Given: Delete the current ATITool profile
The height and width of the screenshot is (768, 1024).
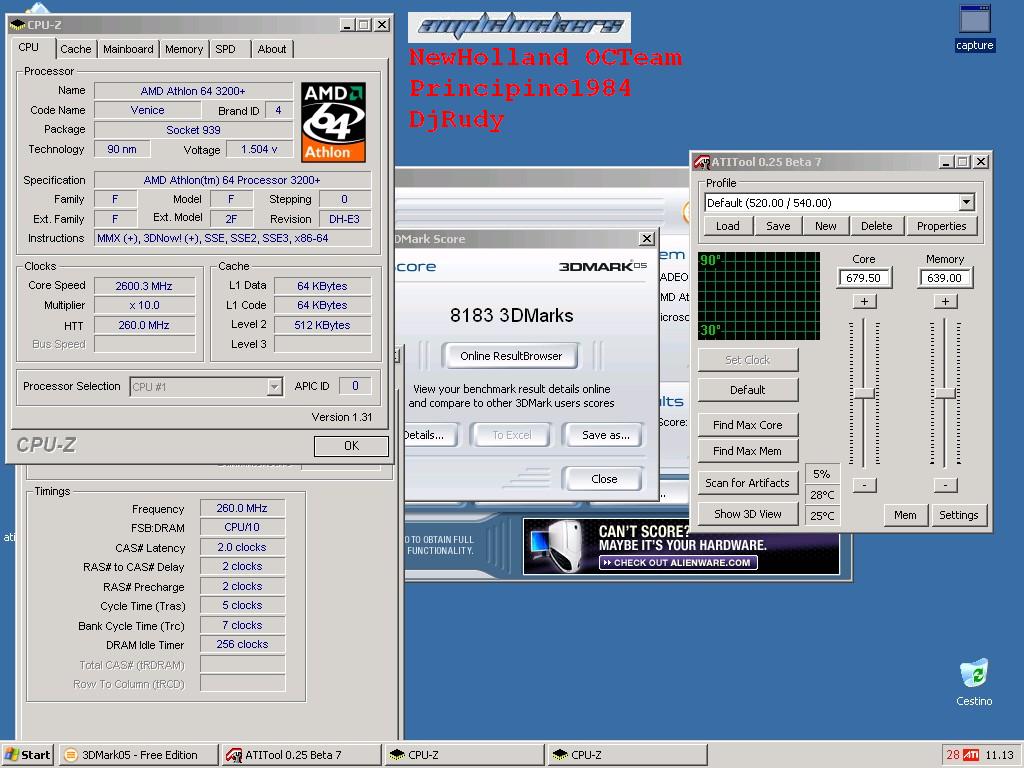Looking at the screenshot, I should (x=876, y=226).
